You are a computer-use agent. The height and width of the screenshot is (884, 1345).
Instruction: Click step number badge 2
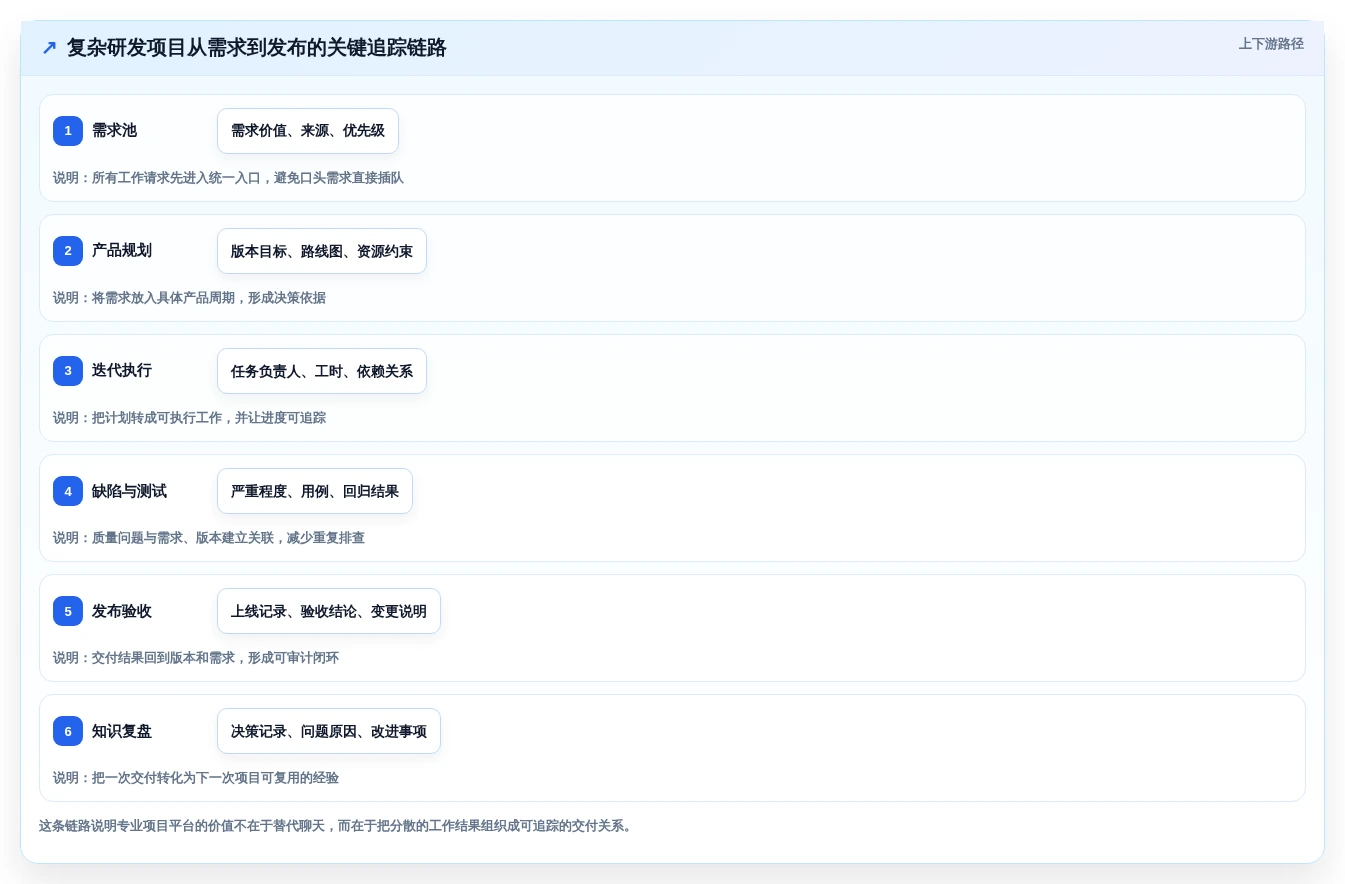coord(68,251)
